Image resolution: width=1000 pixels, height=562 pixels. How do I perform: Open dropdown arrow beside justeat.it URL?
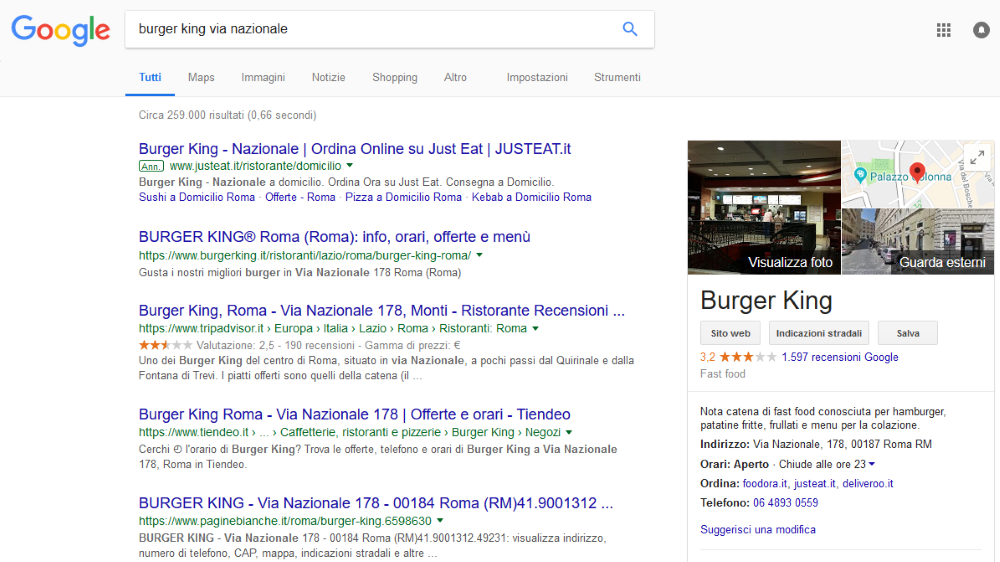pos(349,166)
